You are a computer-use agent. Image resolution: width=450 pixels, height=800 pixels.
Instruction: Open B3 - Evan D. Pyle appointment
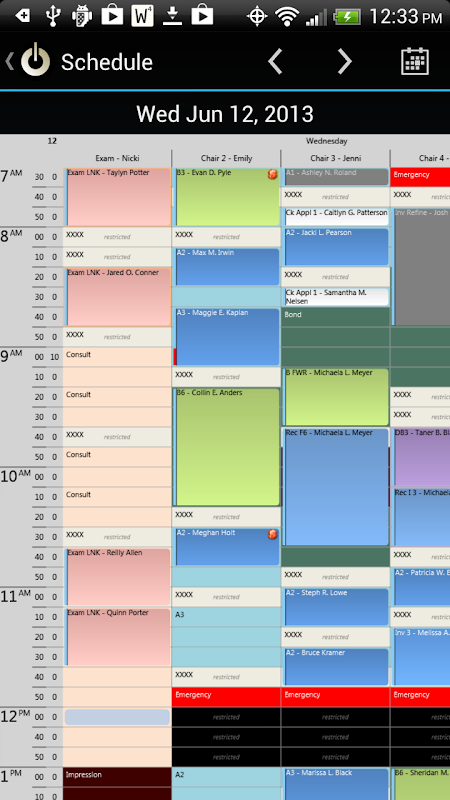click(227, 197)
